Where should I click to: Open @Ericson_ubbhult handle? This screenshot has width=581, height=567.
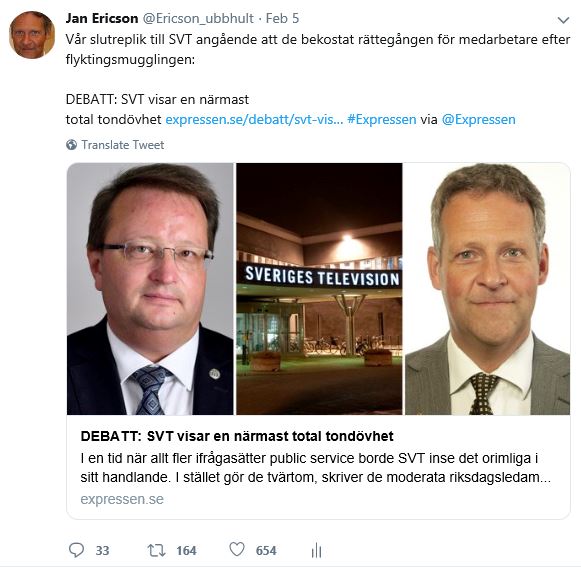[198, 18]
